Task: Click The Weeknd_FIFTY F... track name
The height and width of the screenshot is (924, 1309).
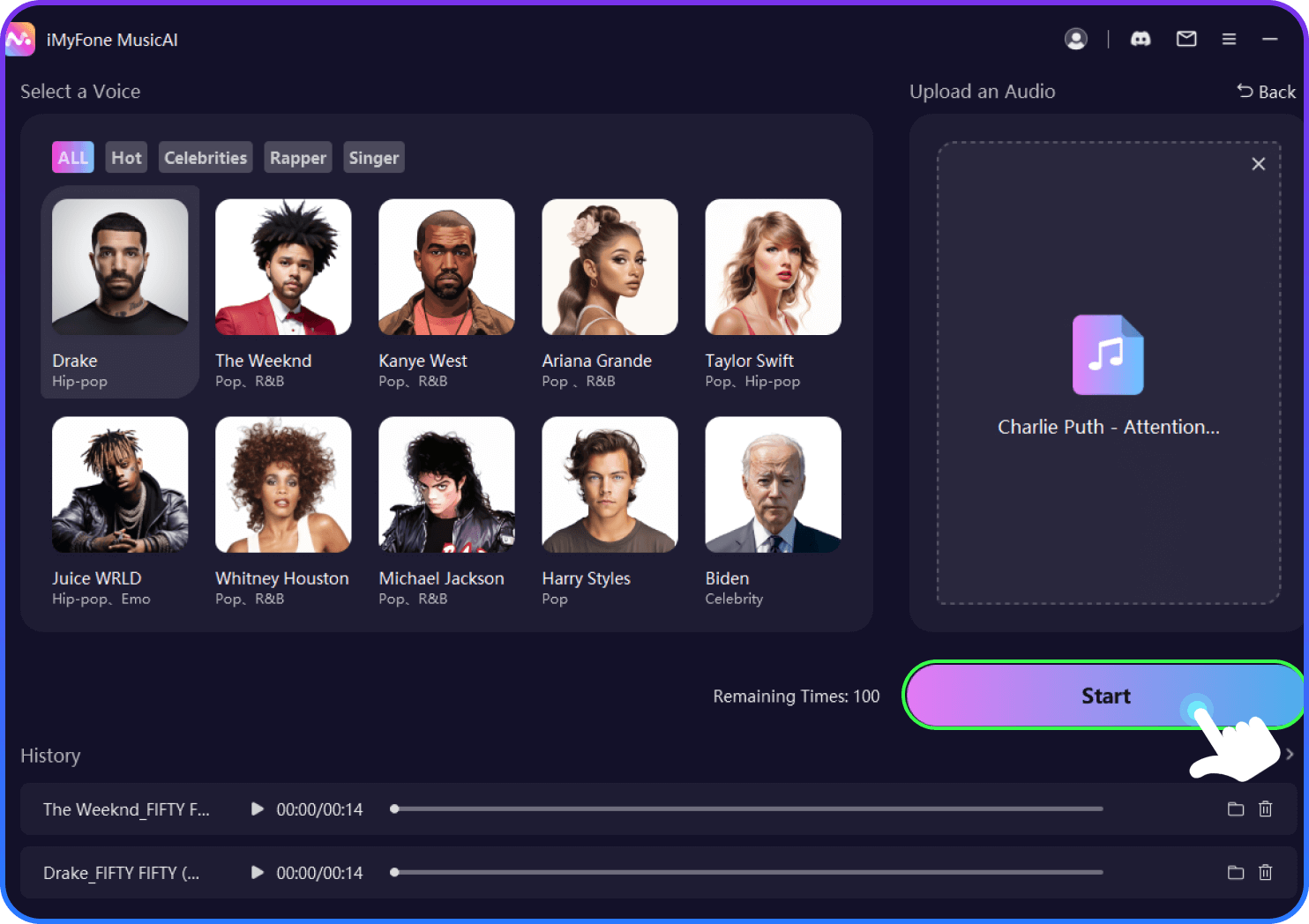Action: pos(126,809)
